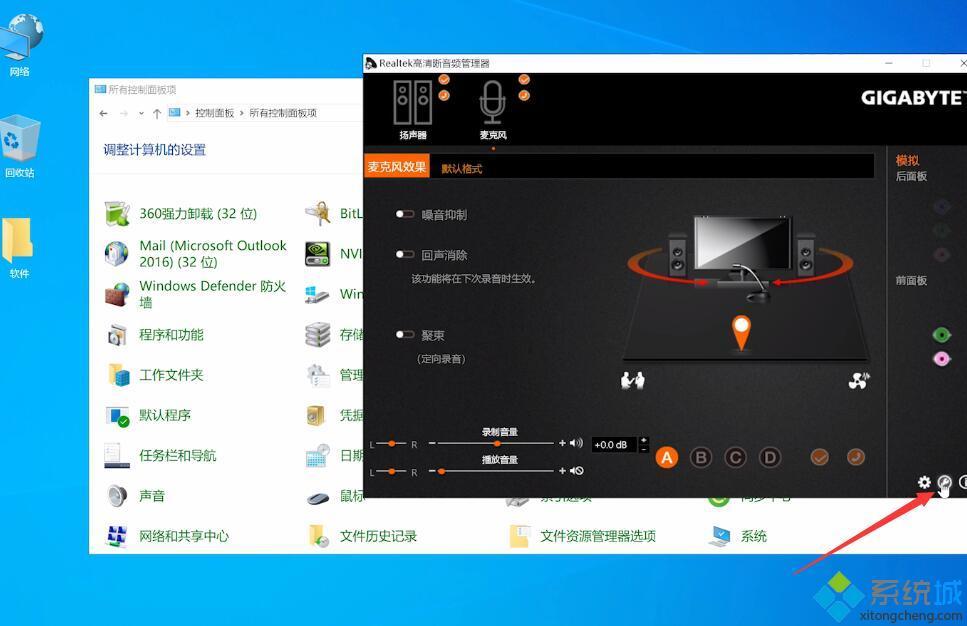This screenshot has height=626, width=967.
Task: Click the wrench tool icon near the arrow
Action: (944, 482)
